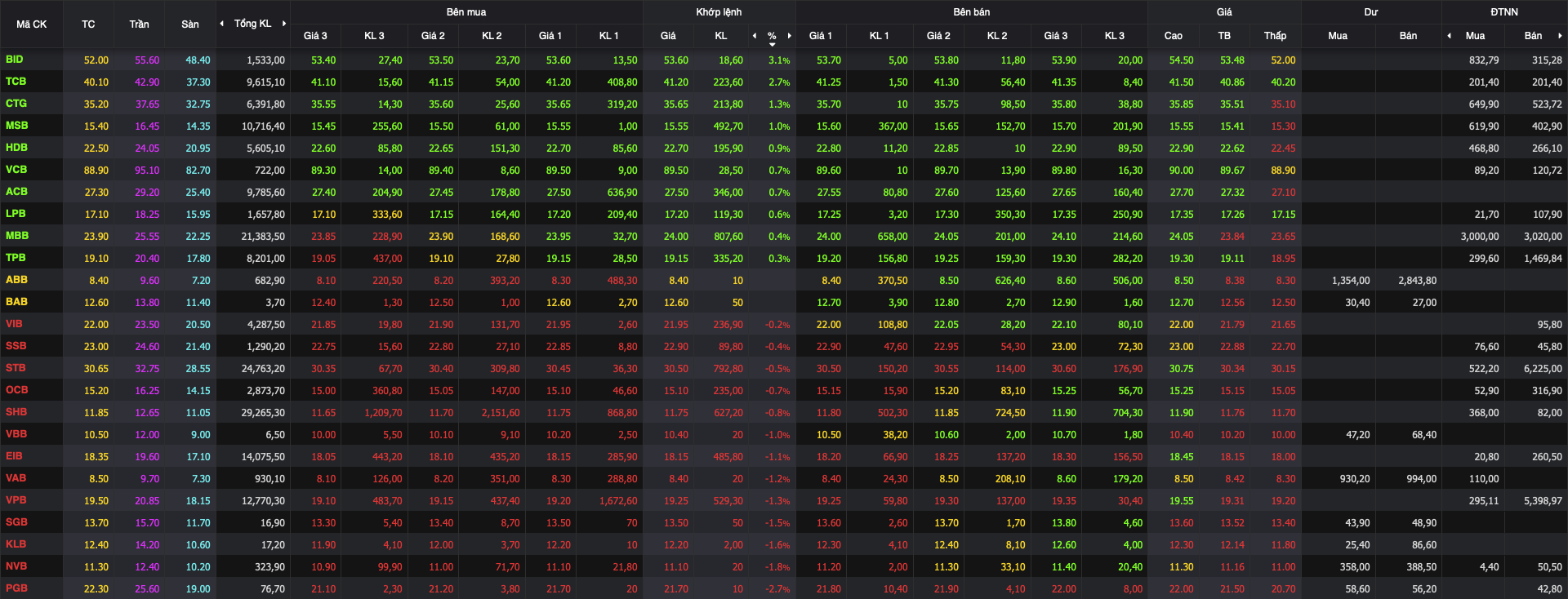This screenshot has height=599, width=1568.
Task: Open the PGB ticker
Action: point(16,588)
